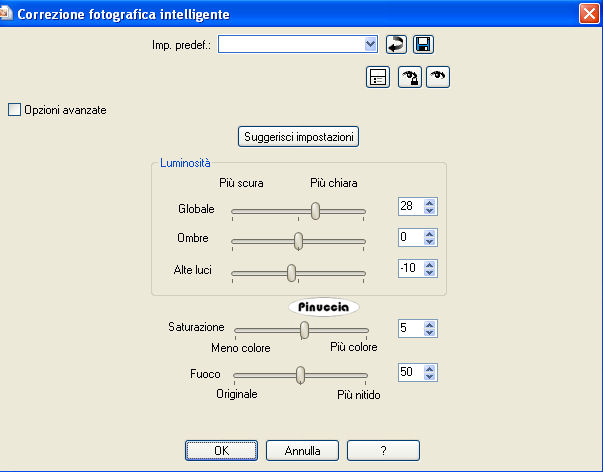Click the Ombre value field showing 0
Viewport: 603px width, 472px height.
pyautogui.click(x=411, y=237)
